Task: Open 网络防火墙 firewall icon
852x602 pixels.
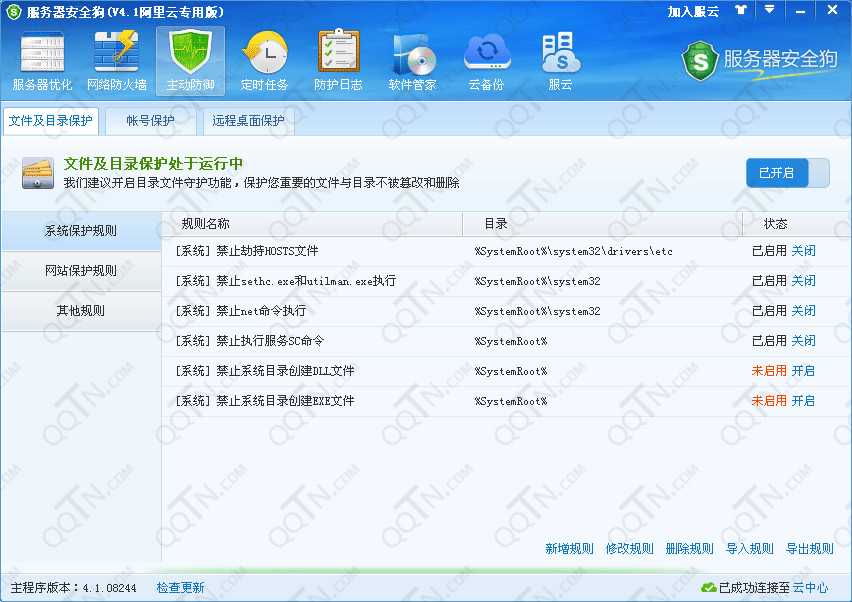Action: [x=116, y=61]
